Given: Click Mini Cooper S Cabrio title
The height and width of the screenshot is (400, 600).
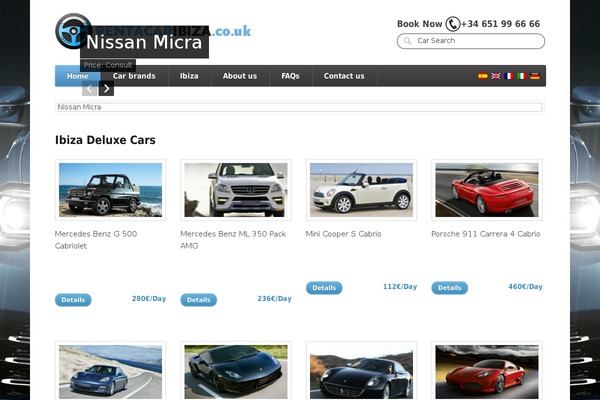Looking at the screenshot, I should pos(344,234).
